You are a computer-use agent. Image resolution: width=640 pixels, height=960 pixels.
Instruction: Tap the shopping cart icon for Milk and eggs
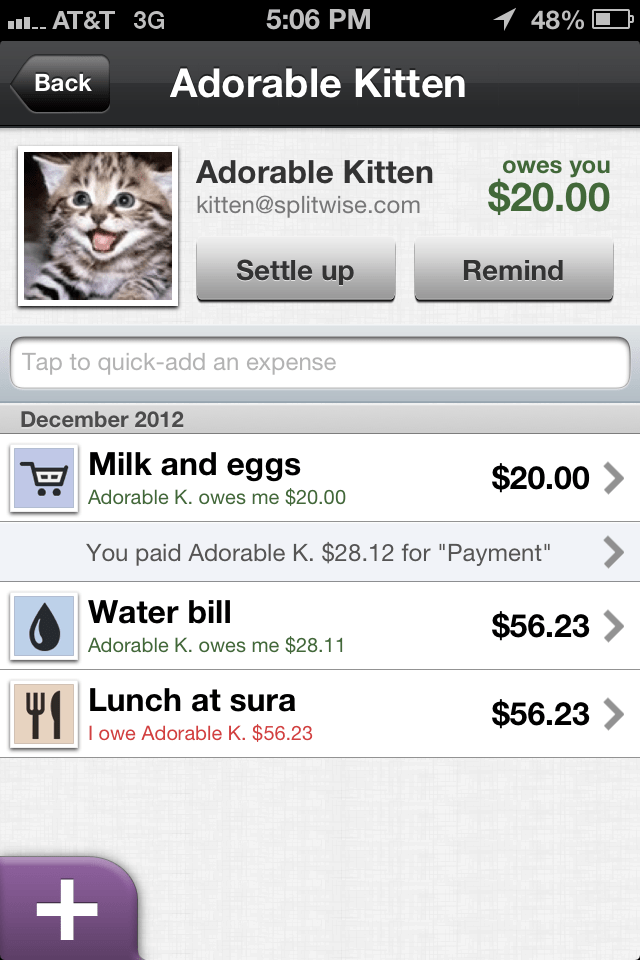pos(44,478)
